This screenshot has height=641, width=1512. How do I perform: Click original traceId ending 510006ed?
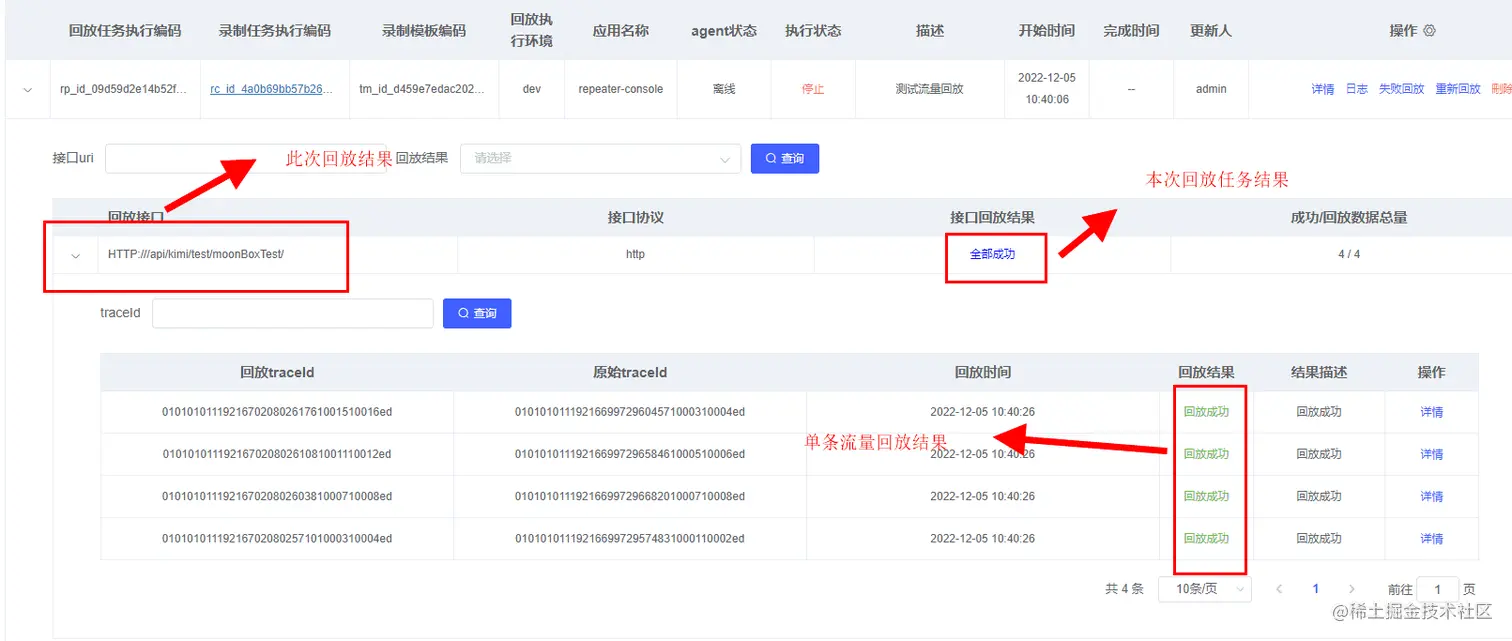click(x=630, y=454)
